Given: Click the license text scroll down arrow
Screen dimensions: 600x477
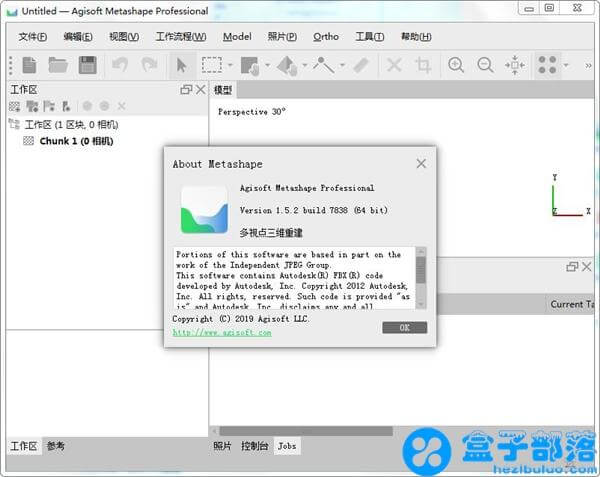Looking at the screenshot, I should coord(421,304).
